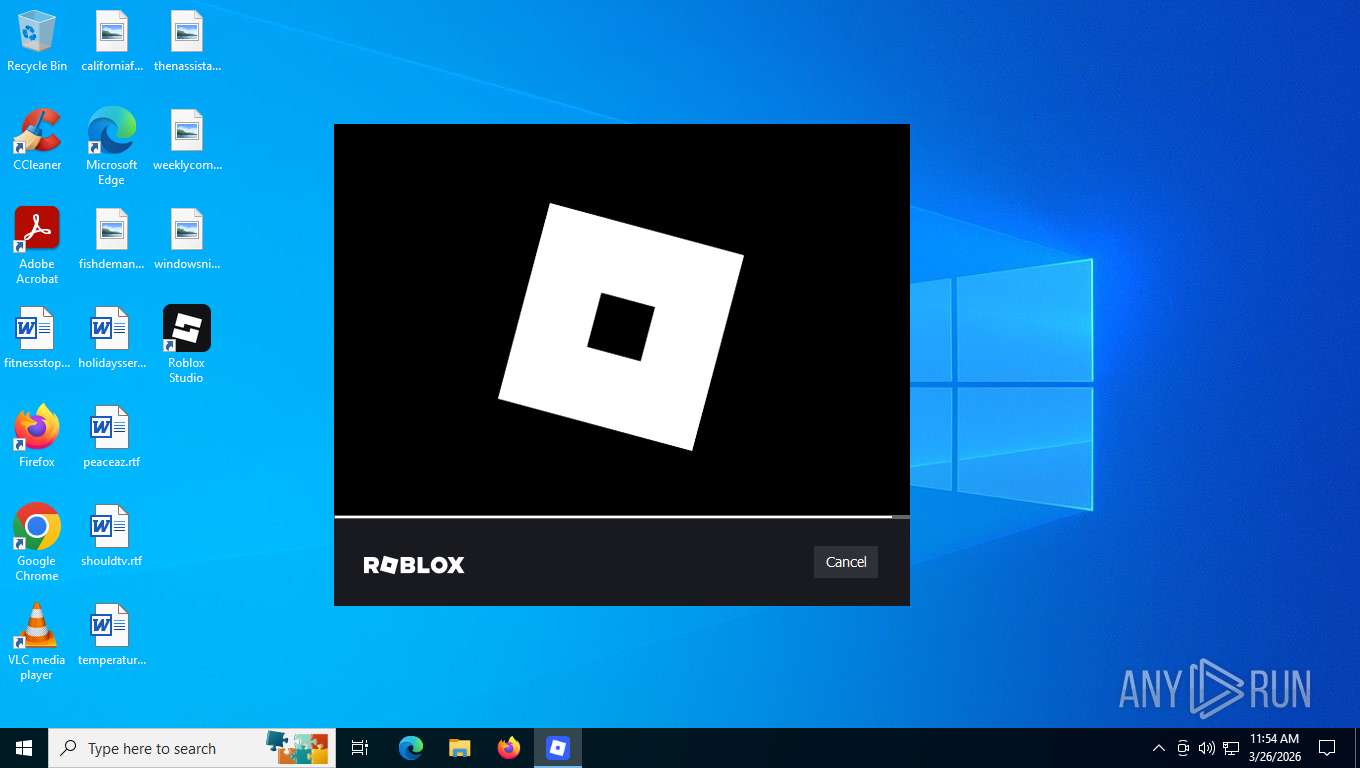Open the clock showing 11:54 AM
The image size is (1360, 768).
point(1275,748)
